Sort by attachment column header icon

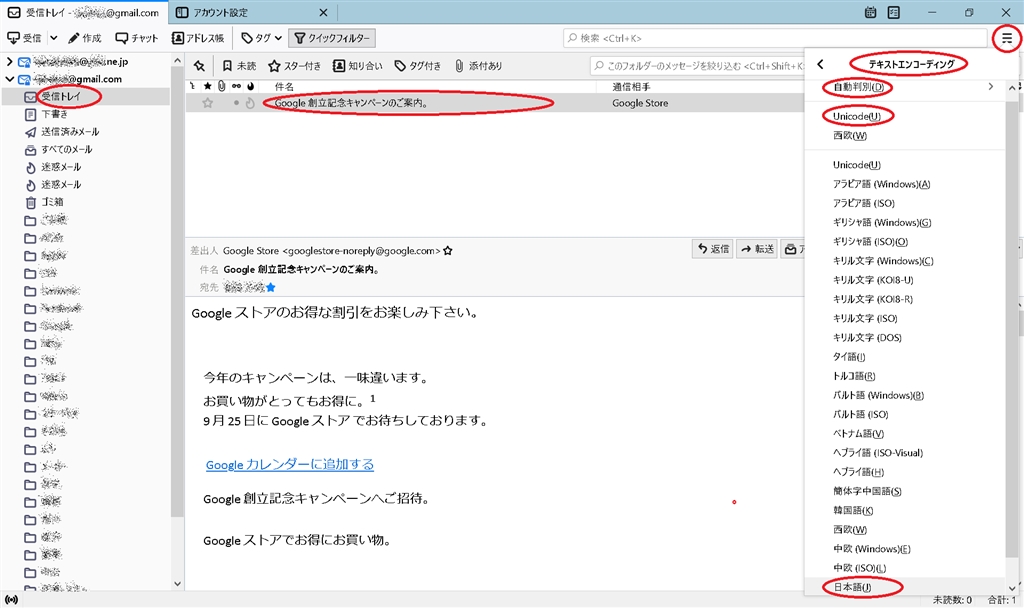click(x=222, y=86)
